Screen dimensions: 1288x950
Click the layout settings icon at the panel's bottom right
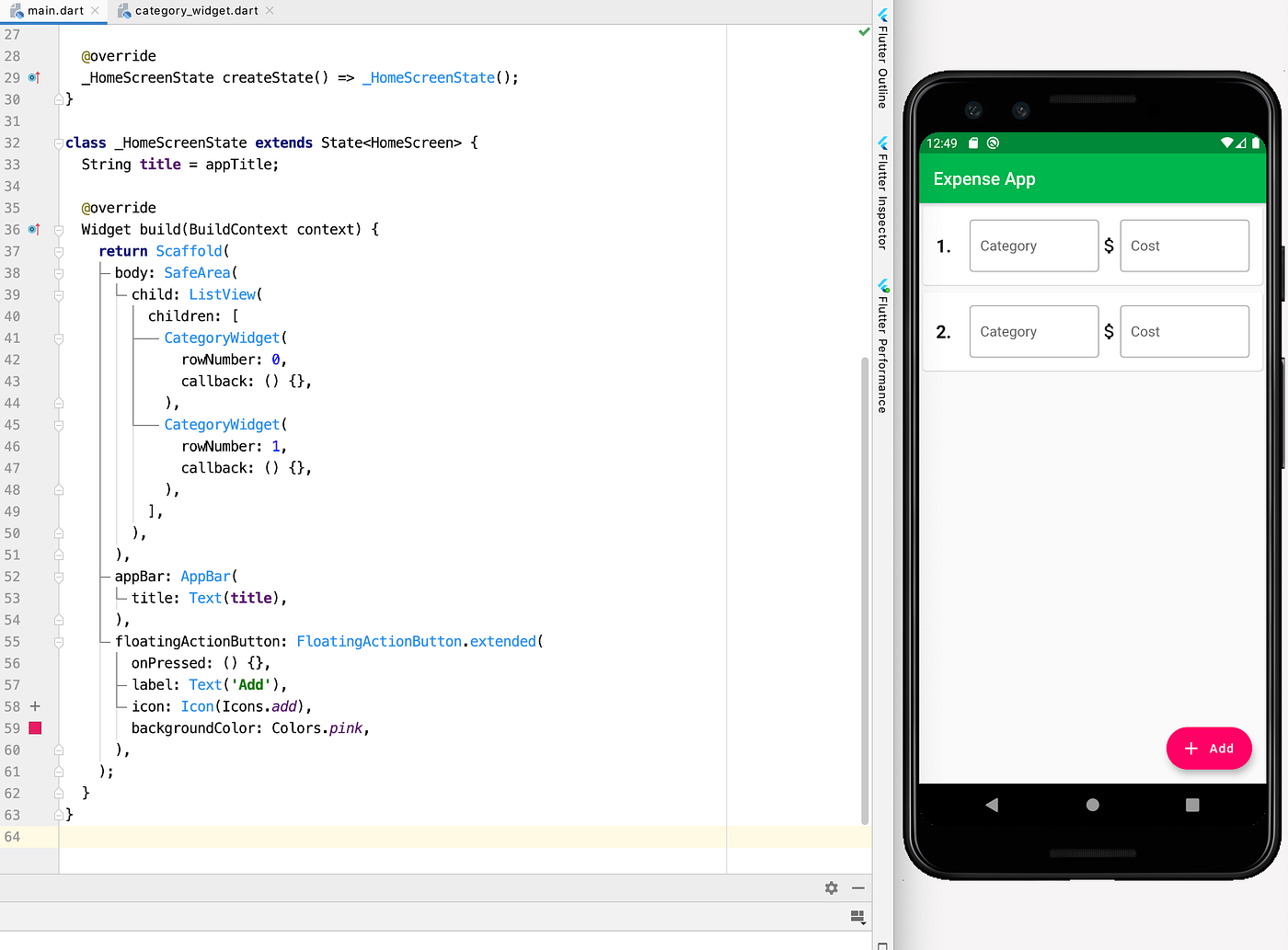pos(857,917)
